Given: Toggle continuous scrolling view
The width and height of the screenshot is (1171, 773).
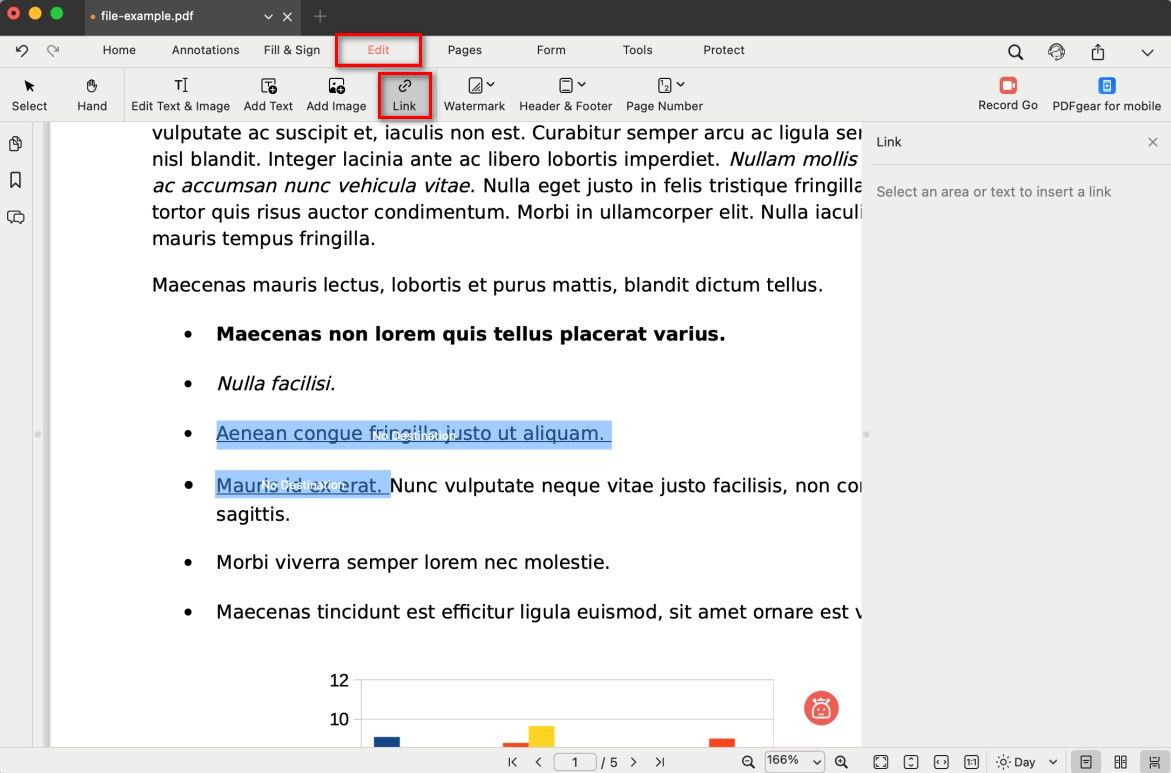Looking at the screenshot, I should point(1154,762).
